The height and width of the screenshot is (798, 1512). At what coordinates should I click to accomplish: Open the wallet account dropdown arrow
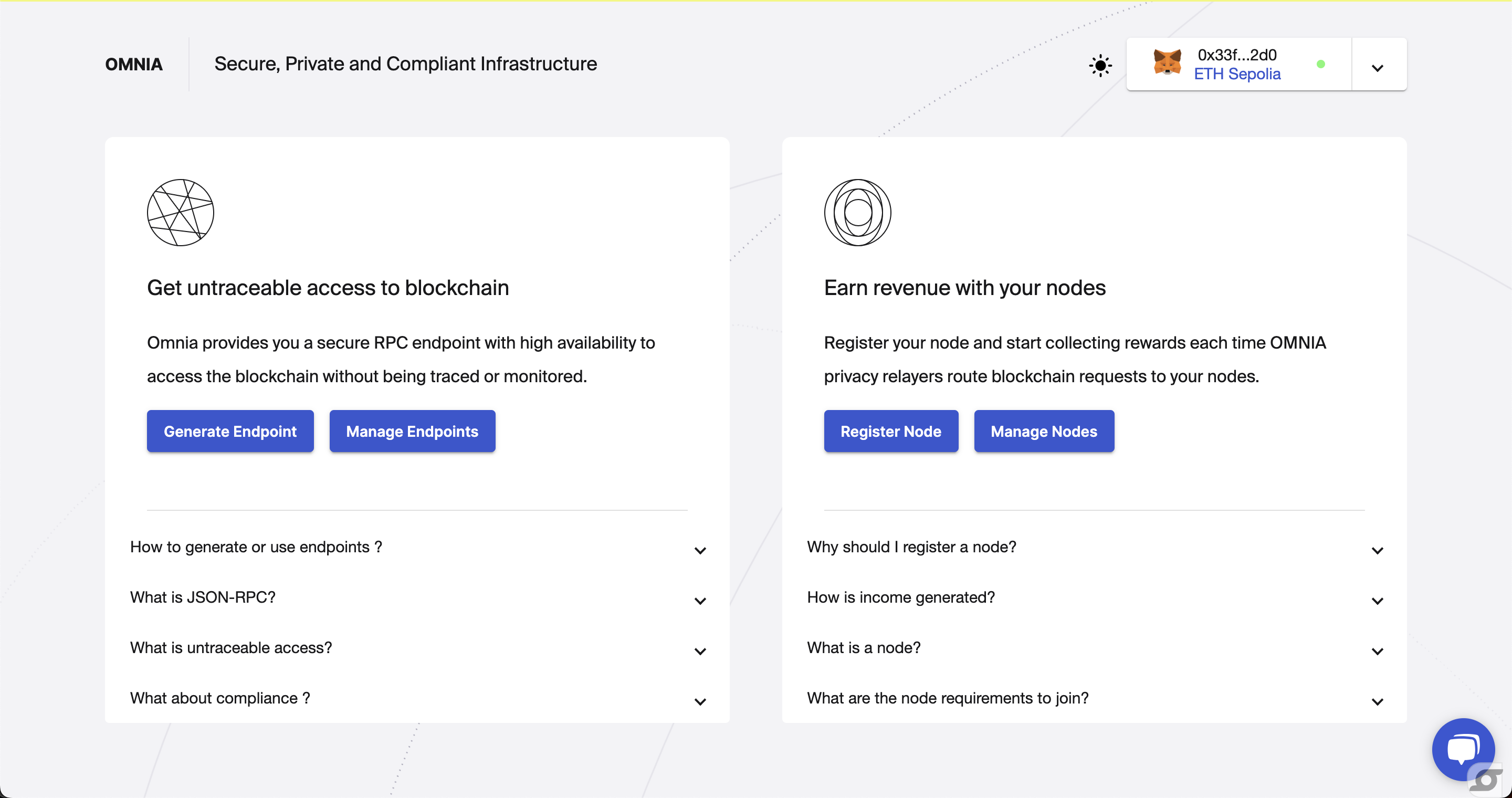pos(1378,68)
